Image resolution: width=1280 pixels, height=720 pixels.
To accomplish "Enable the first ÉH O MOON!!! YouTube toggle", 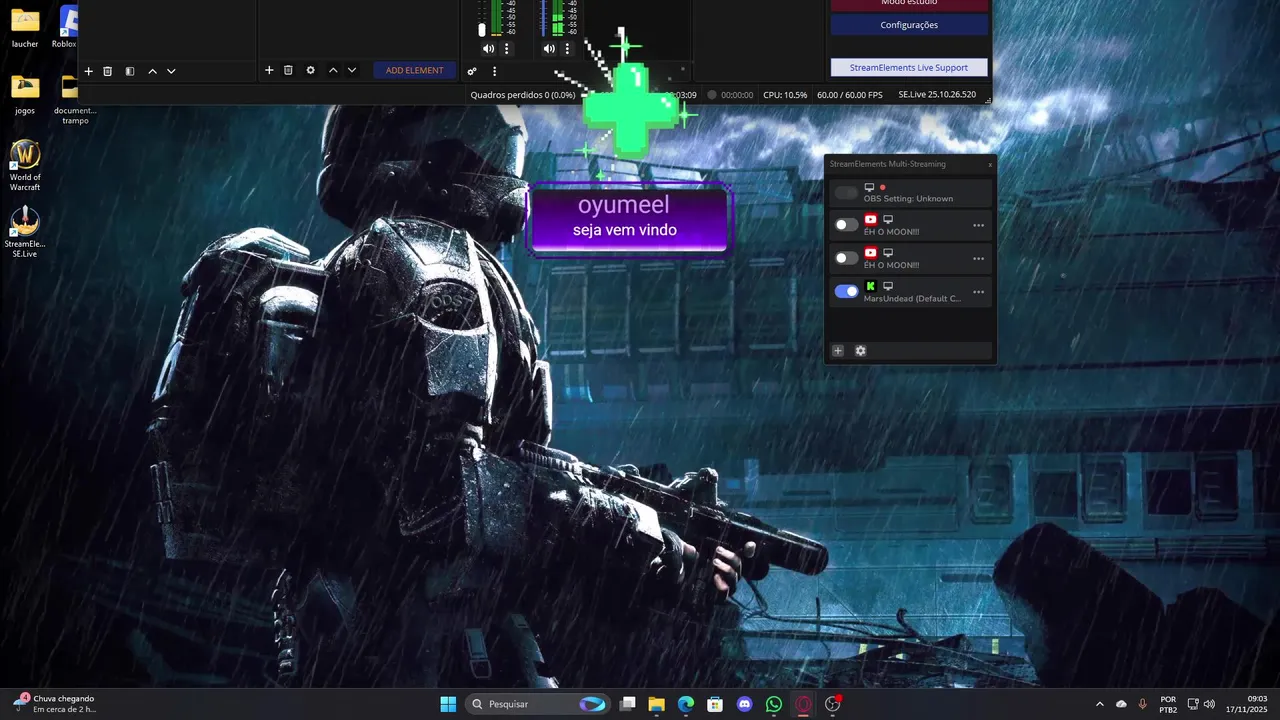I will tap(846, 225).
